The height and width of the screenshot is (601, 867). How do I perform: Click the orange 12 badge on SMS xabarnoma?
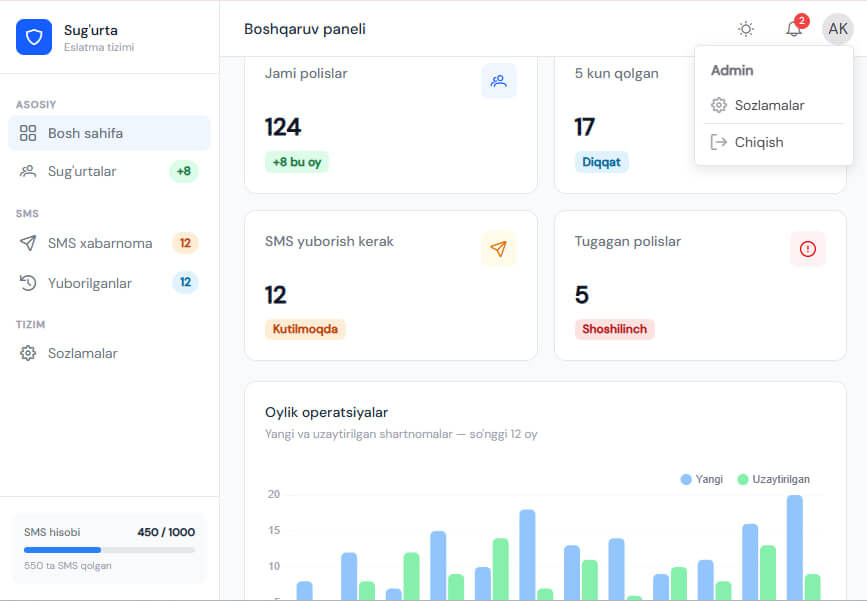(185, 243)
